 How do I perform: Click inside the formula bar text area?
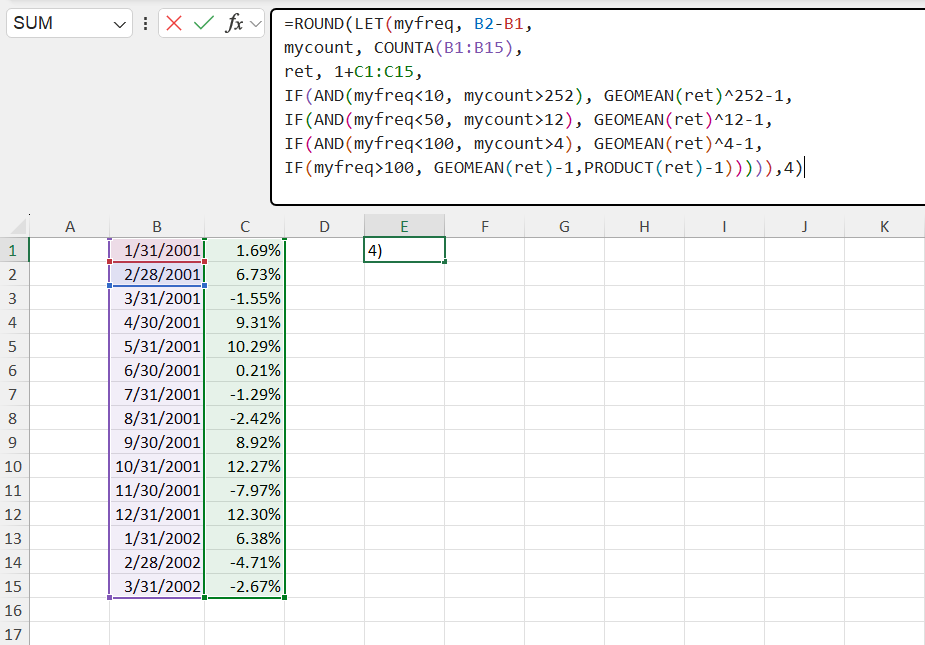600,100
